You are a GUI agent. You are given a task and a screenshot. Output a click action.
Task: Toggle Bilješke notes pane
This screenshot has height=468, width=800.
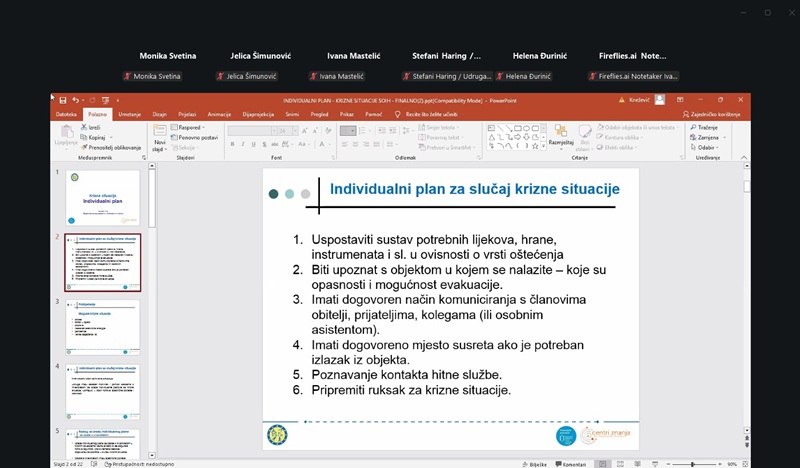tap(534, 464)
